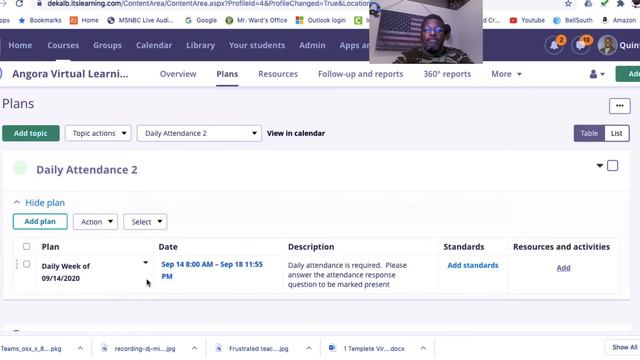640x360 pixels.
Task: Switch to the Overview tab
Action: click(178, 74)
